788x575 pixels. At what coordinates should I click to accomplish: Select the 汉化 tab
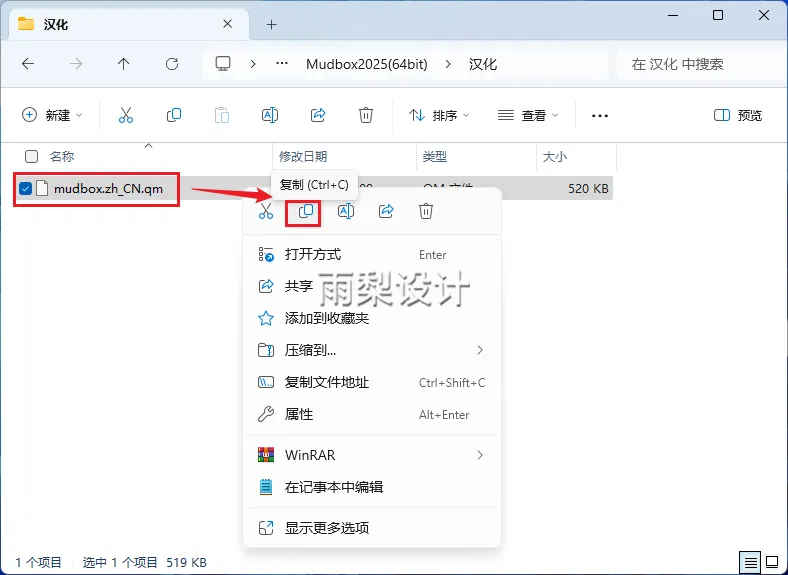click(129, 24)
